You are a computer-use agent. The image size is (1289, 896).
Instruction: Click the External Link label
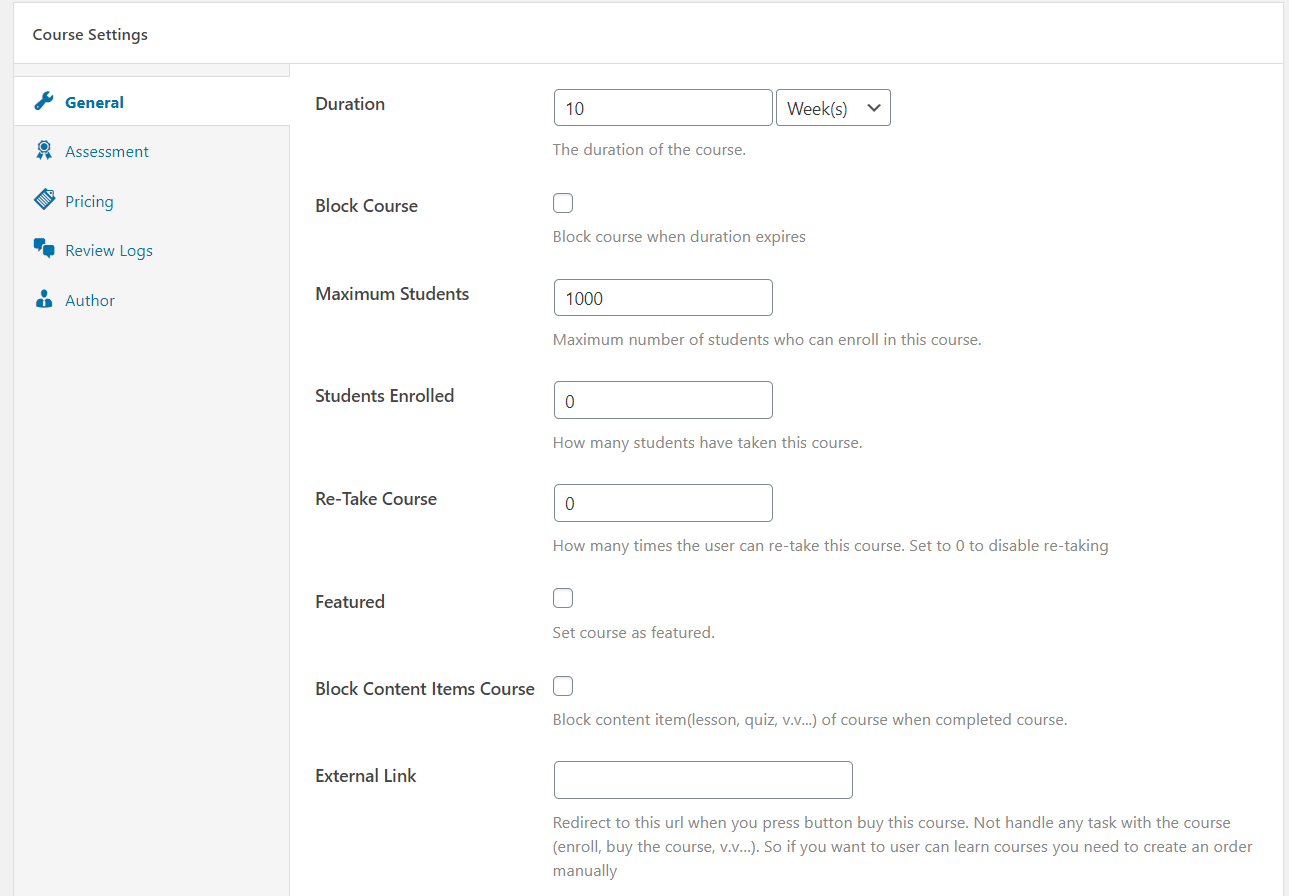click(366, 776)
